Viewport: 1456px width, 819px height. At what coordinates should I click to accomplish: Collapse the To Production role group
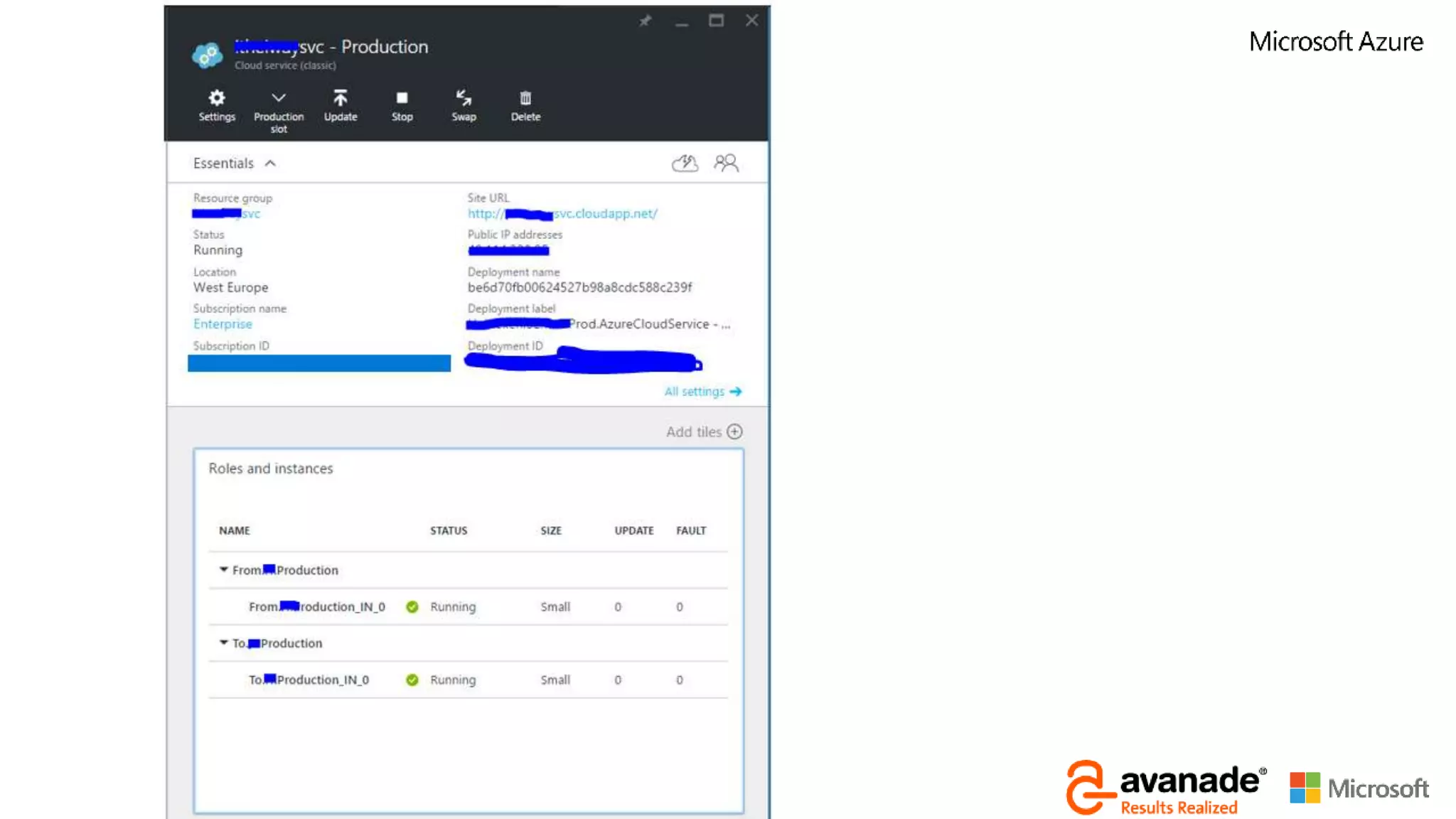pos(224,643)
